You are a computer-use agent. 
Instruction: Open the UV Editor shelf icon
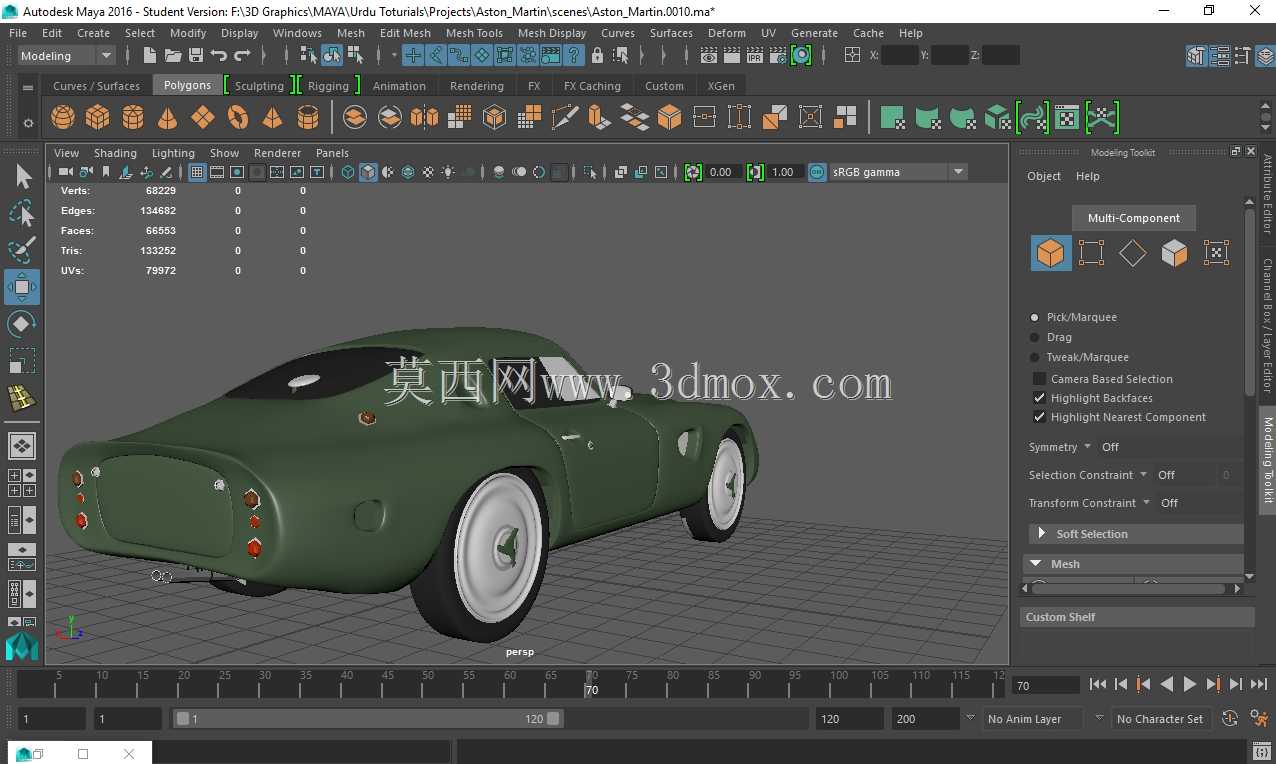click(x=1067, y=118)
